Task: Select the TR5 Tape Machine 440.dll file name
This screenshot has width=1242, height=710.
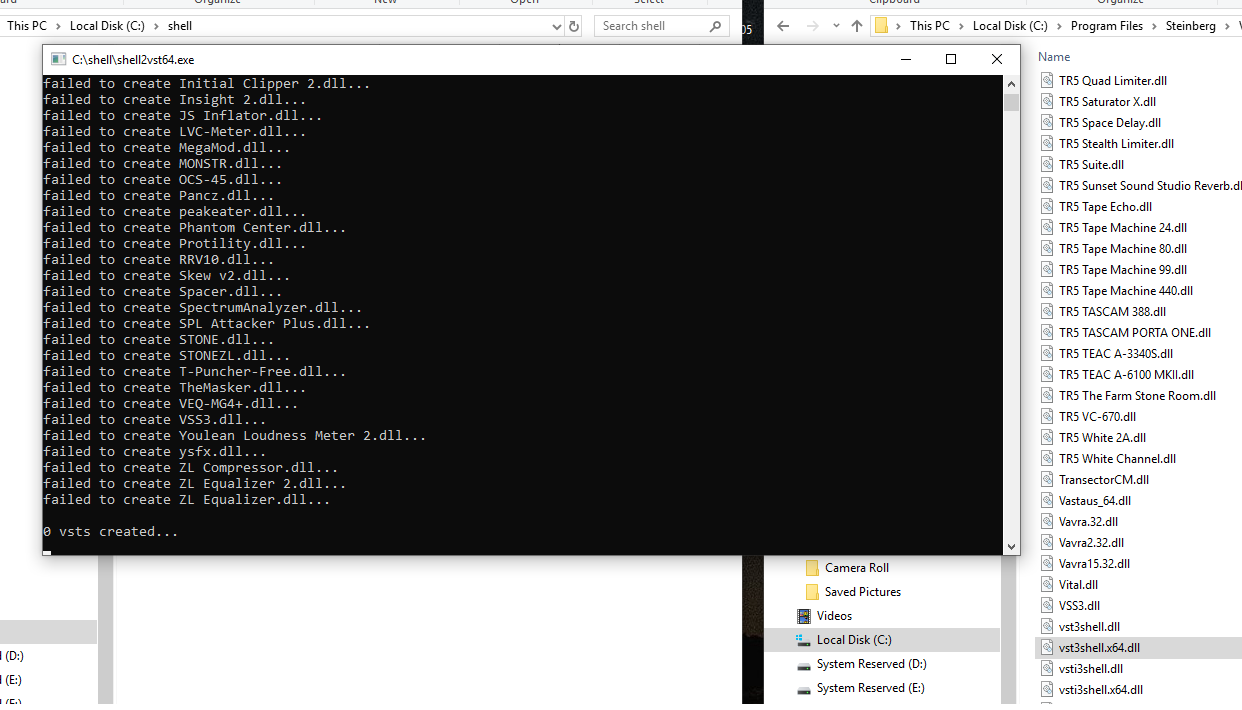Action: [x=1126, y=291]
